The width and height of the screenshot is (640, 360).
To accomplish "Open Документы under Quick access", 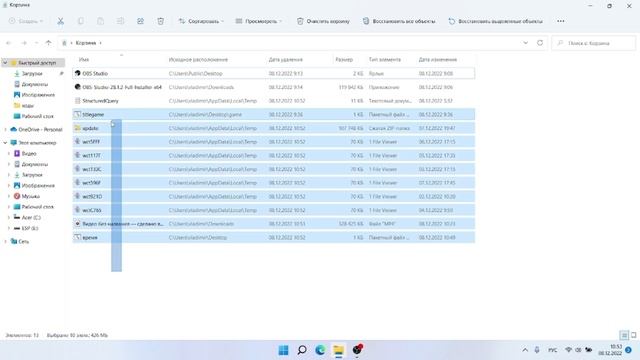I will pos(34,84).
